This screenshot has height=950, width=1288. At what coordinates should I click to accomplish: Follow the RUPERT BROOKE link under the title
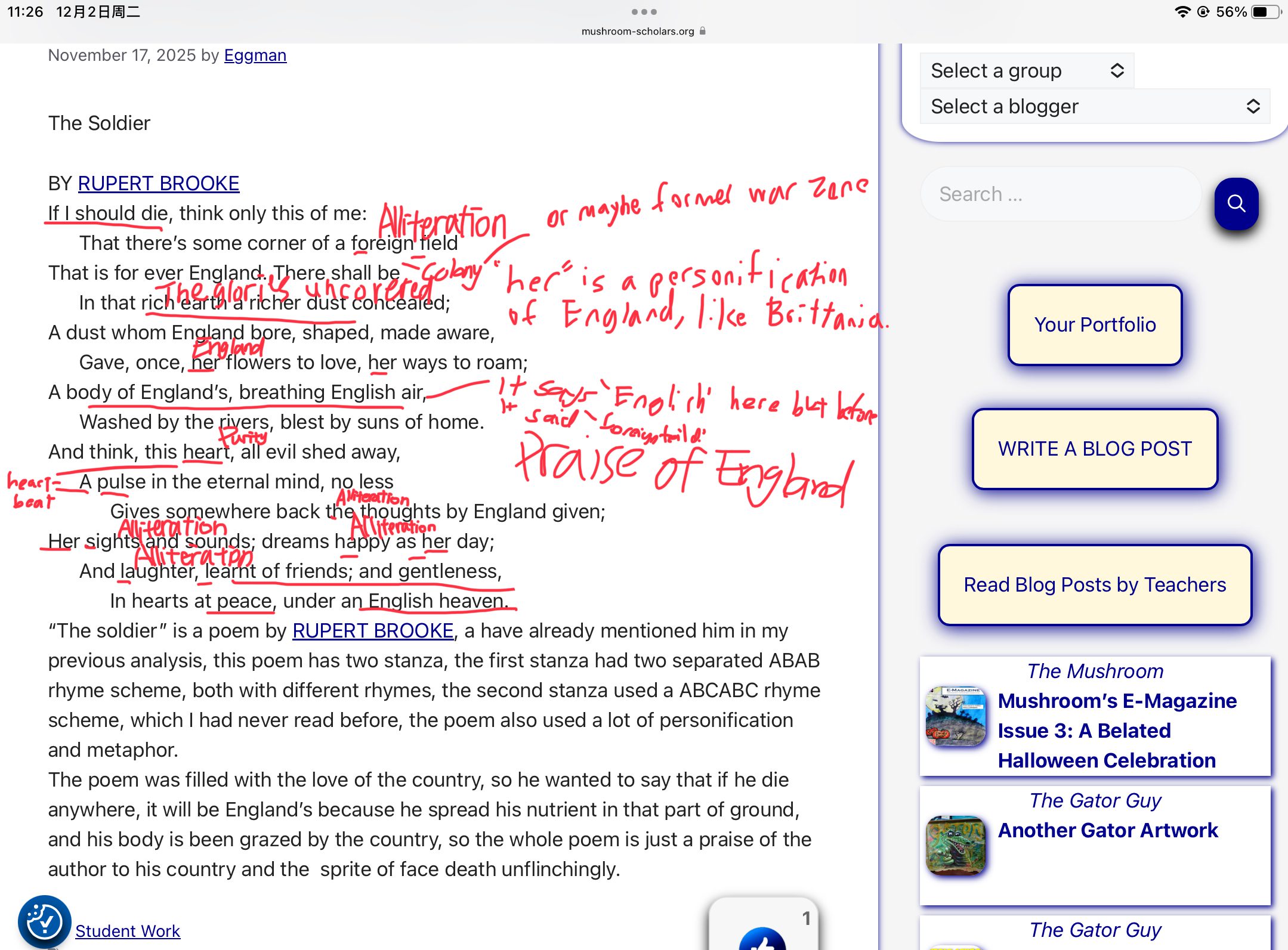click(x=158, y=184)
